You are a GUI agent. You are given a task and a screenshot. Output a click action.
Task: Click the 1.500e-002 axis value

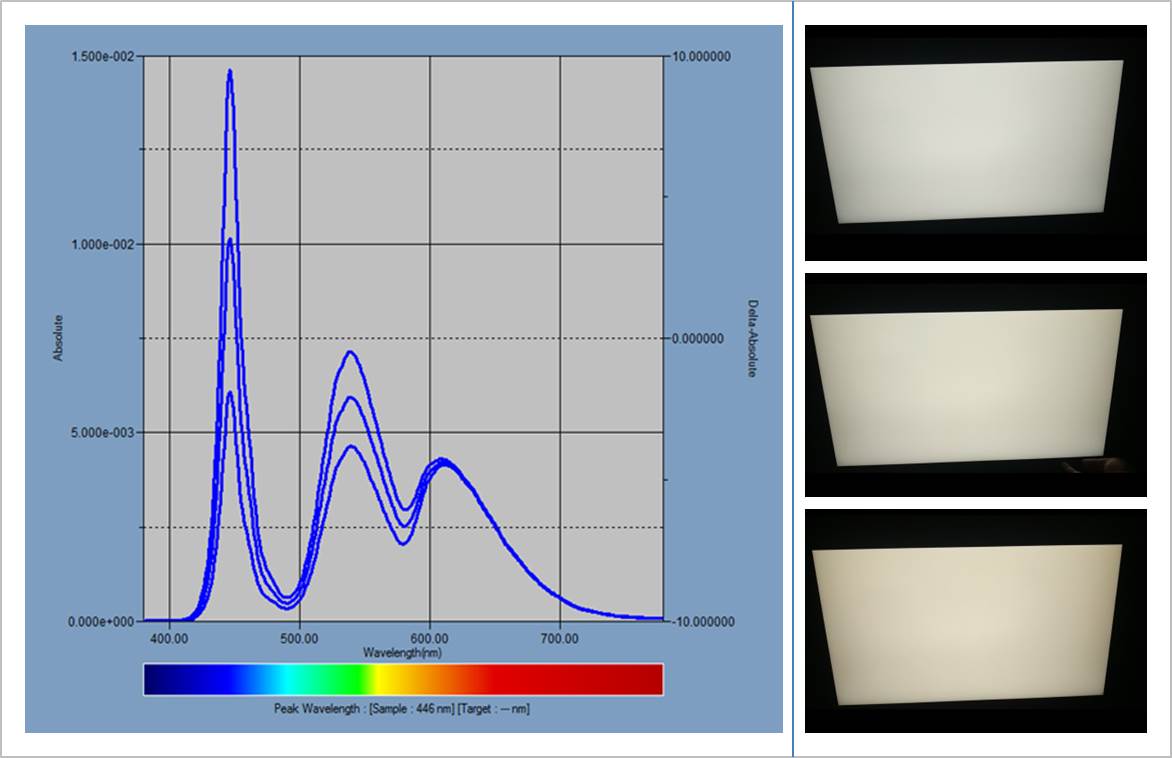click(102, 57)
